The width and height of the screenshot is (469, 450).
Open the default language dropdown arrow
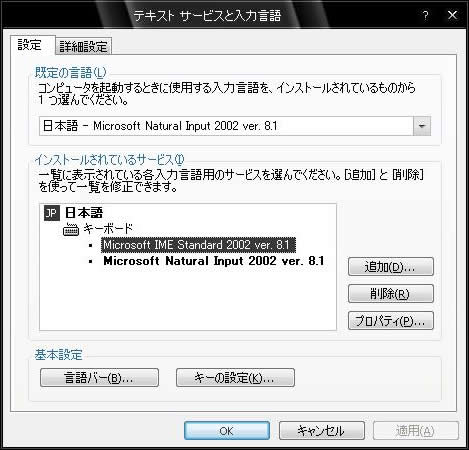click(x=422, y=126)
